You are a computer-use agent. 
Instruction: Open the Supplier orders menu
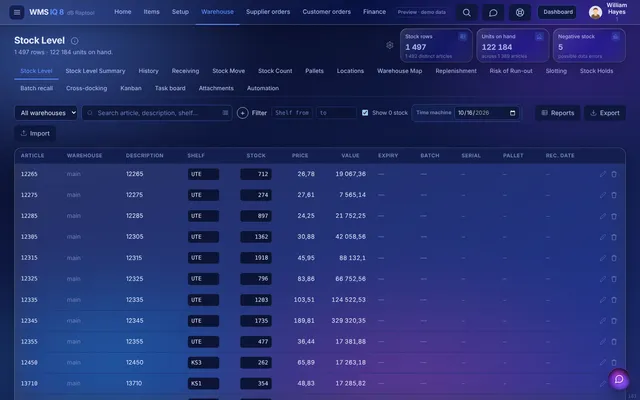(268, 12)
